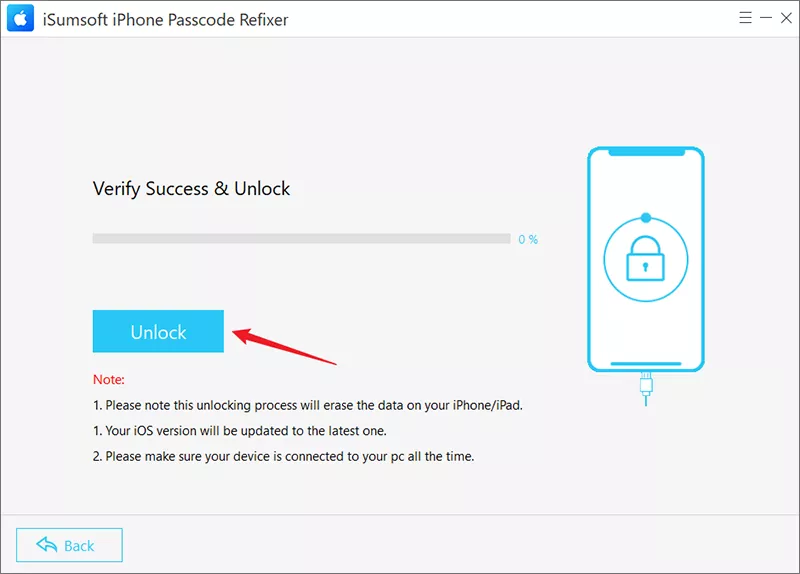800x574 pixels.
Task: Click the phone illustration outline
Action: pos(646,259)
